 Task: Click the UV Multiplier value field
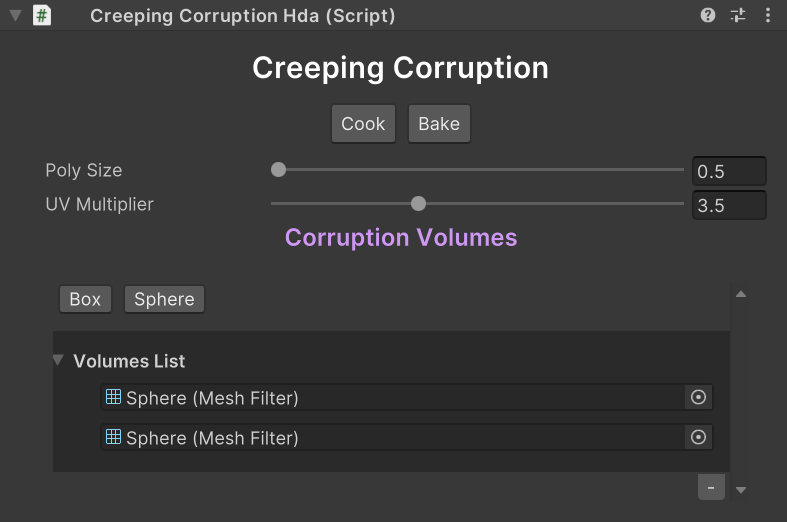tap(729, 205)
